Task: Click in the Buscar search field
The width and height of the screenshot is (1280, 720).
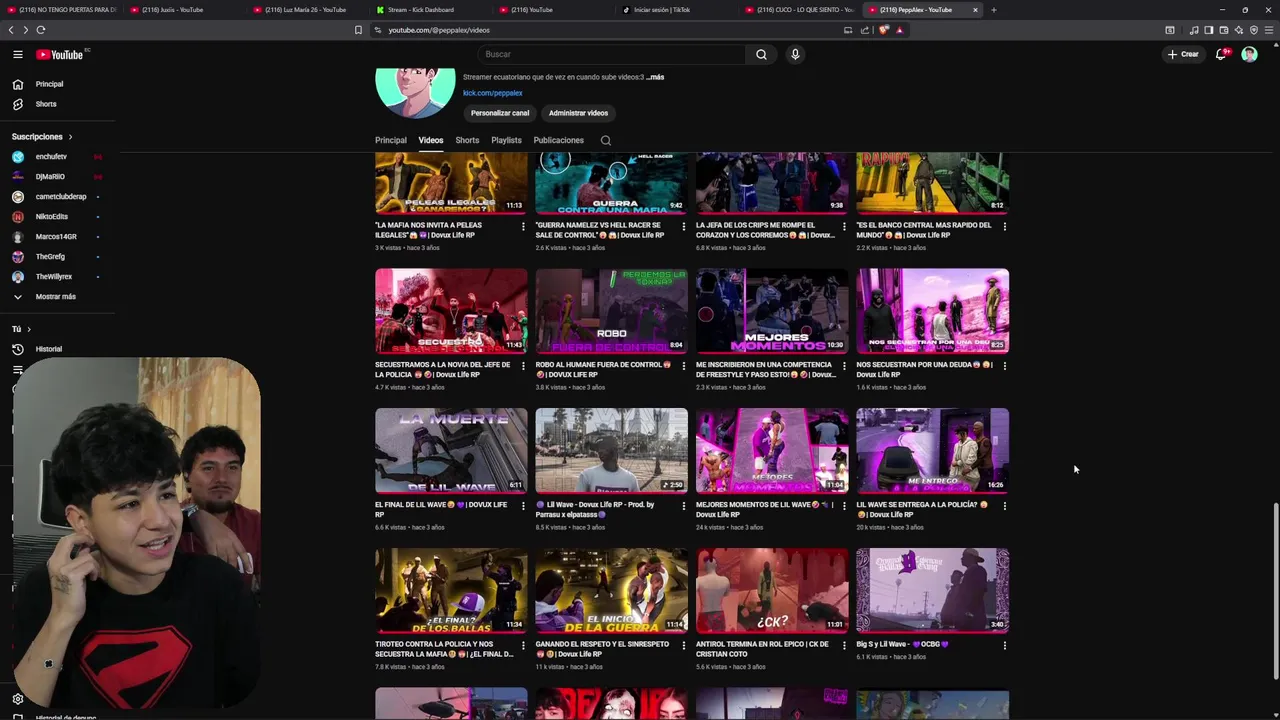Action: [611, 54]
